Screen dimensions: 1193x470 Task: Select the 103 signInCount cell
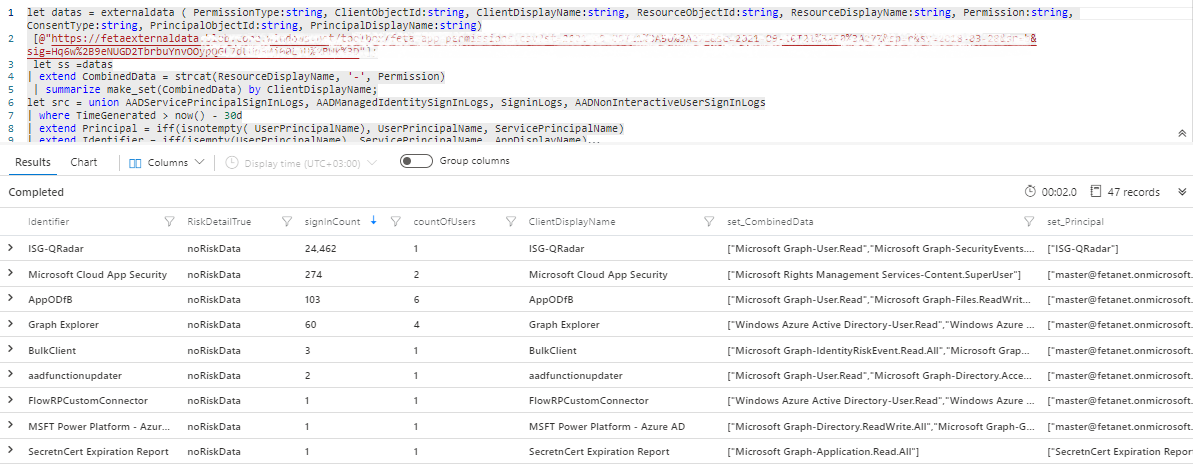tap(313, 299)
